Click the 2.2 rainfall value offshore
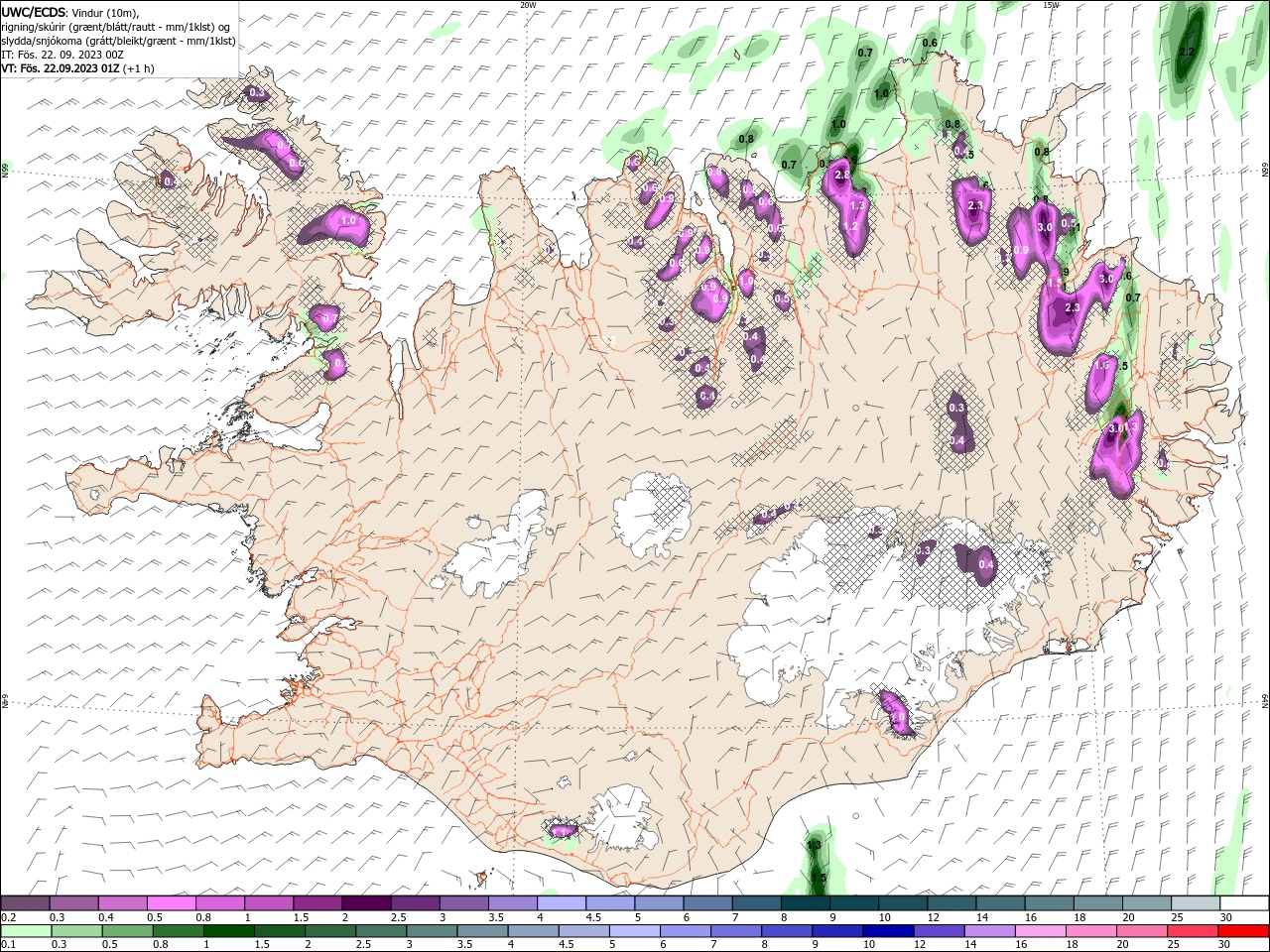This screenshot has height=952, width=1270. click(x=1186, y=52)
